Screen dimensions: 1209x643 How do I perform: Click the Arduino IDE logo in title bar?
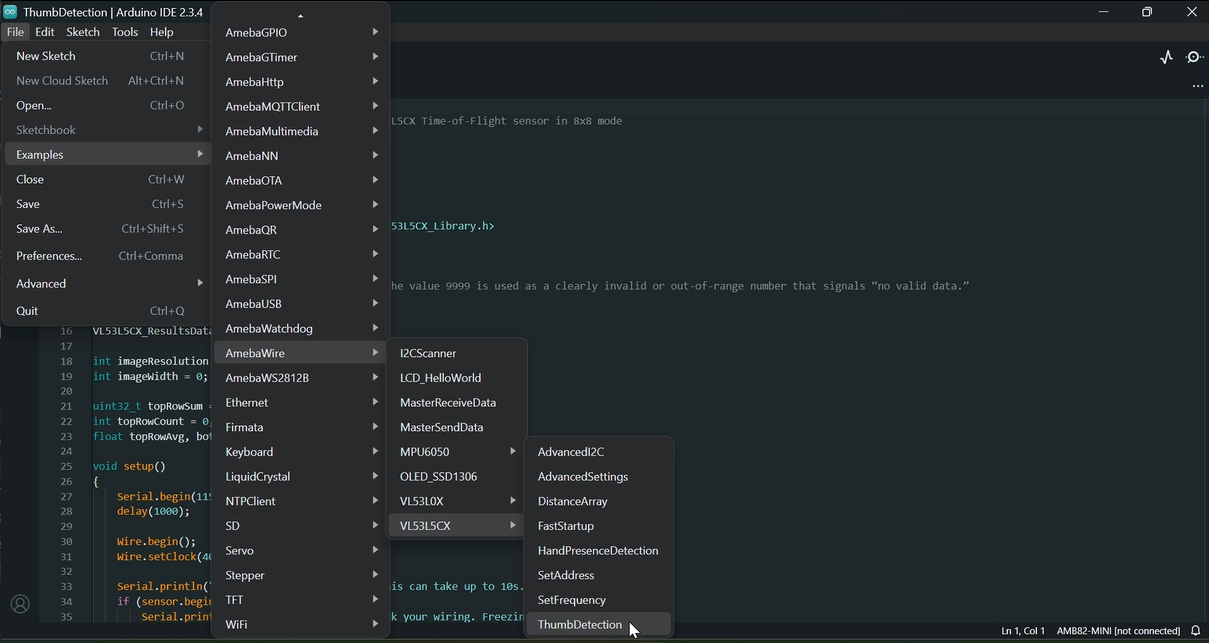pyautogui.click(x=11, y=12)
